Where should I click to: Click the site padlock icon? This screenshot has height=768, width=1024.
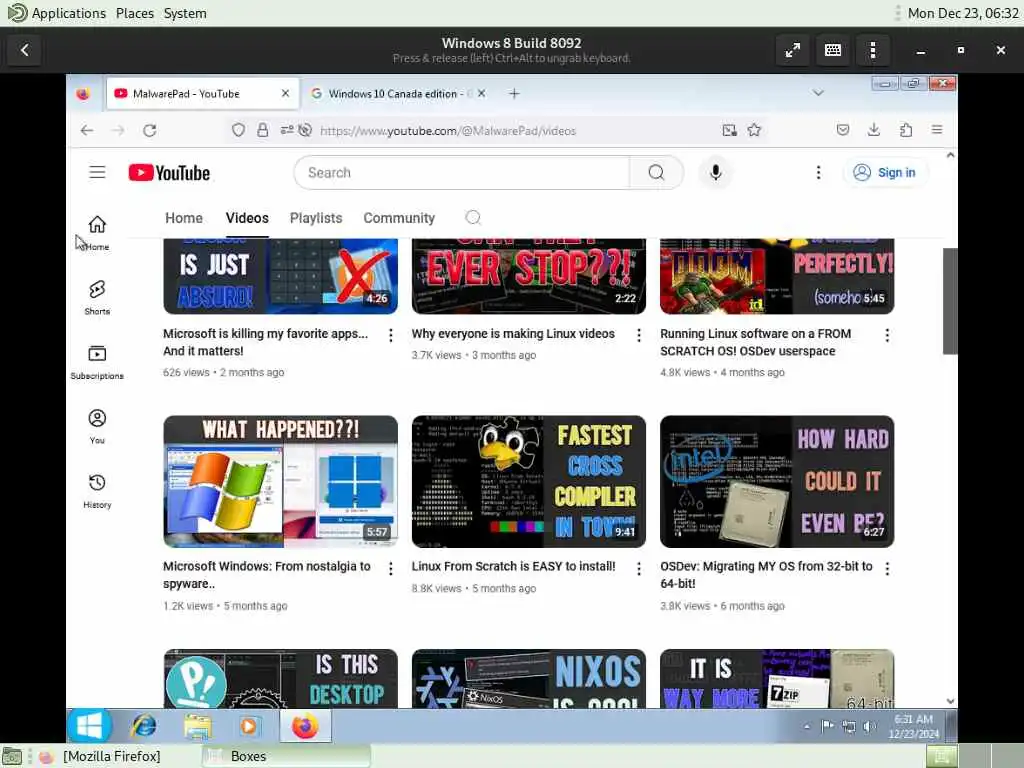tap(263, 130)
